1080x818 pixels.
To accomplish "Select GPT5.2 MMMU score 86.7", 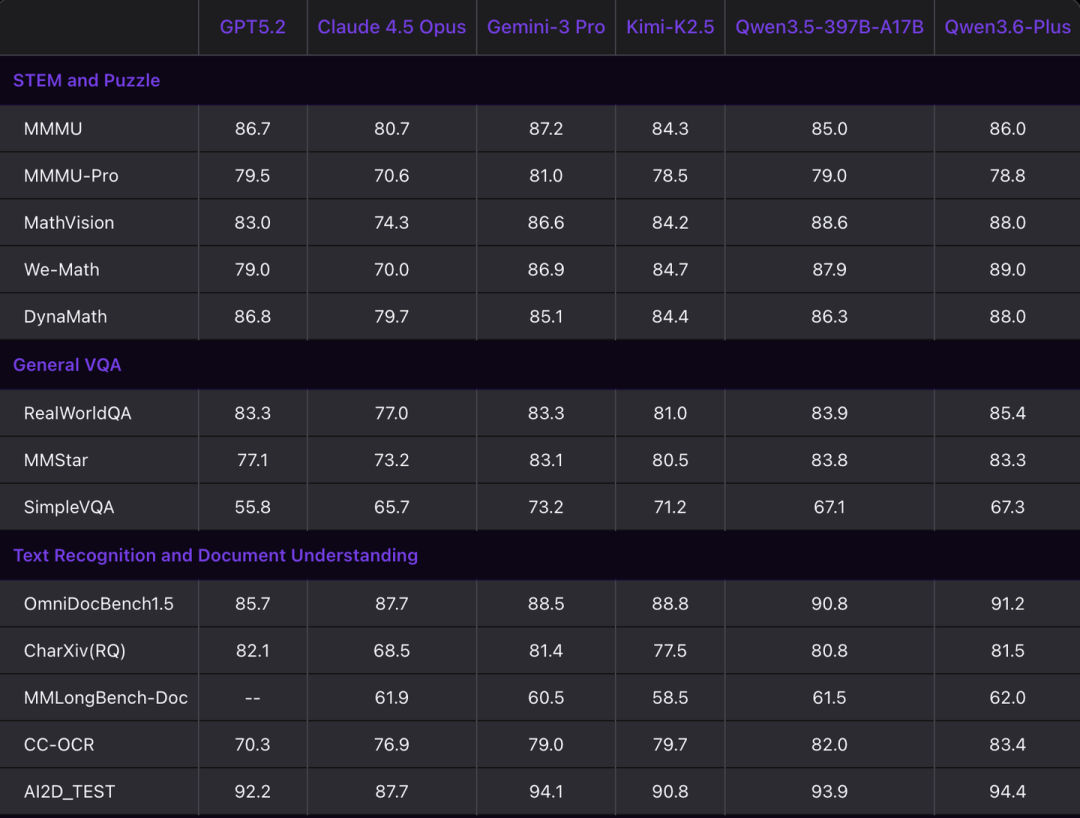I will coord(252,129).
